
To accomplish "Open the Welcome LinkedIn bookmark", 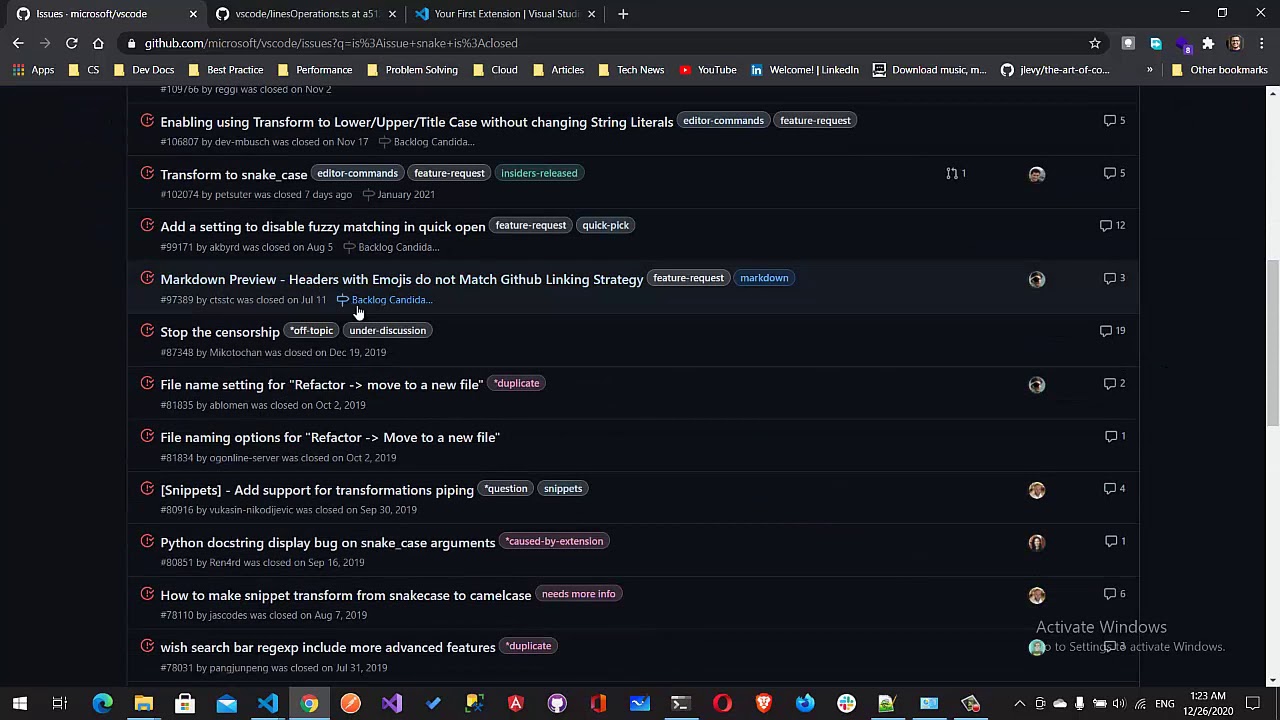I will tap(803, 70).
